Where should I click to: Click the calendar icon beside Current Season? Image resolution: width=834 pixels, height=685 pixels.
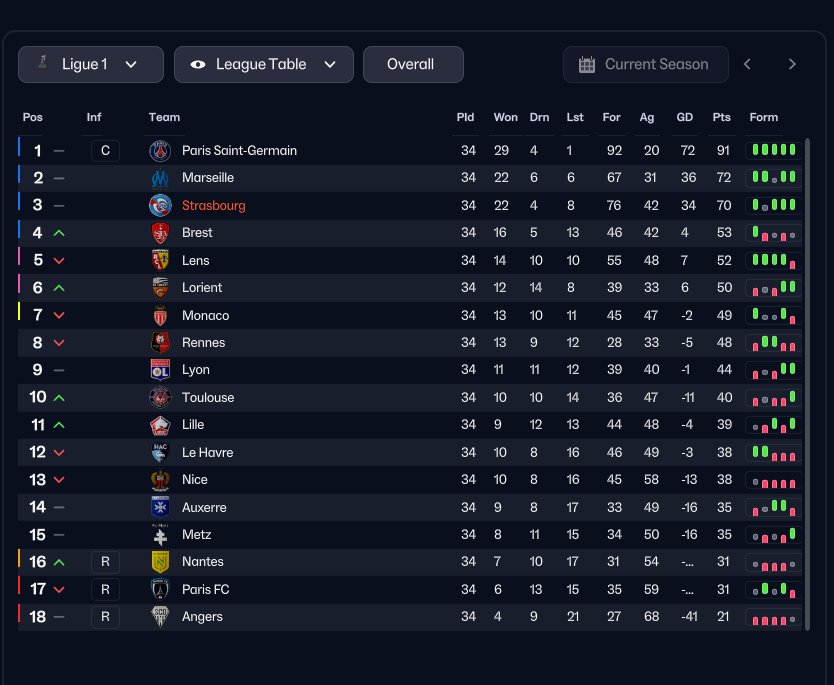(x=587, y=64)
